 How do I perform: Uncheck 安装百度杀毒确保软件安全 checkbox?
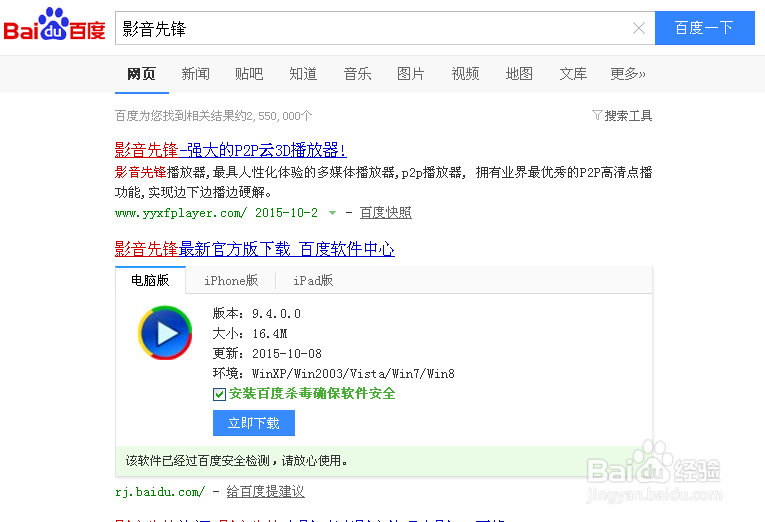(219, 394)
